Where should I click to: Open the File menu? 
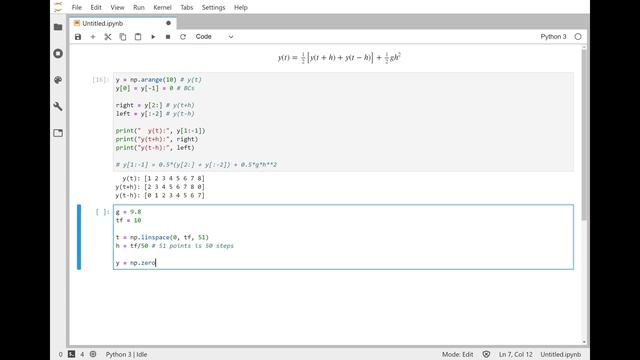[x=77, y=7]
